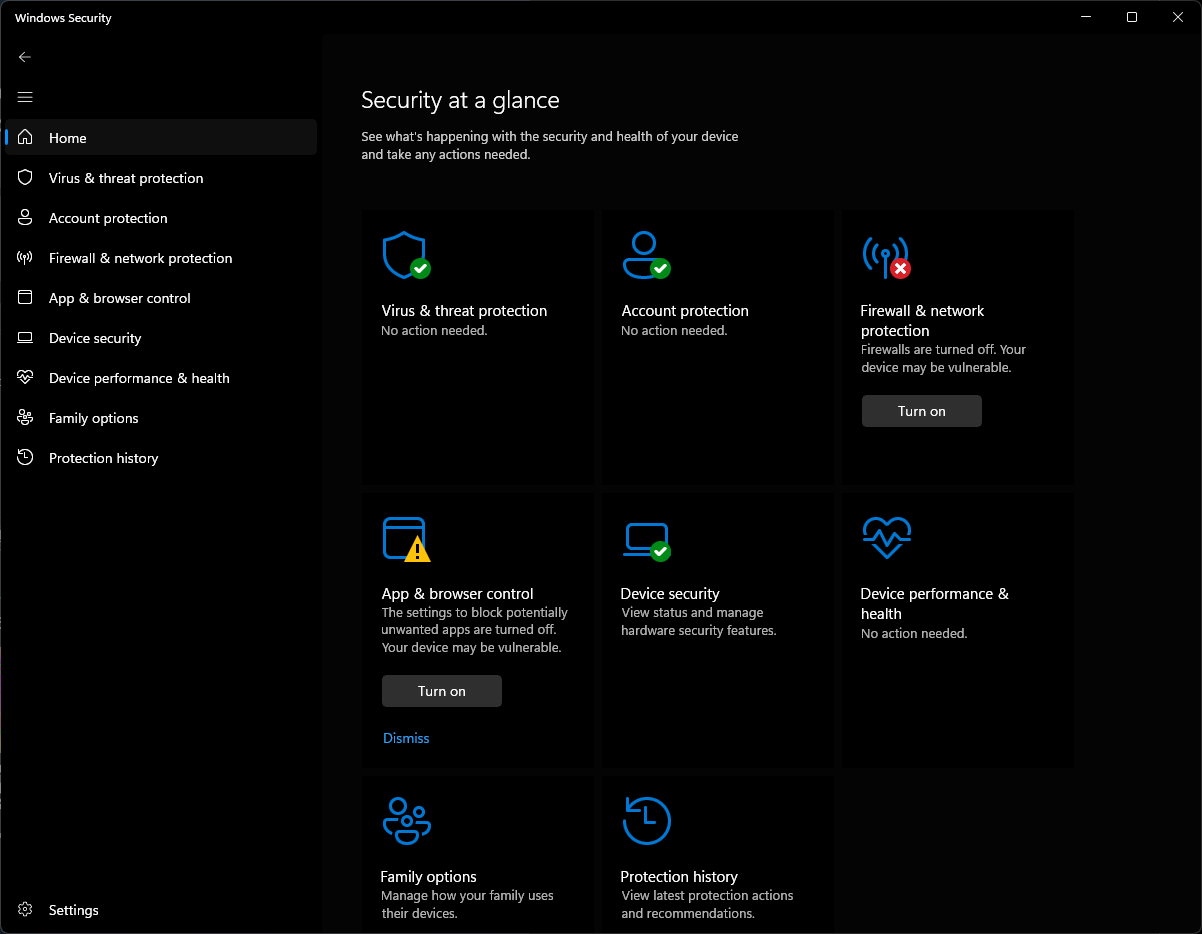Viewport: 1202px width, 934px height.
Task: Open the App & browser control card title
Action: coord(457,594)
